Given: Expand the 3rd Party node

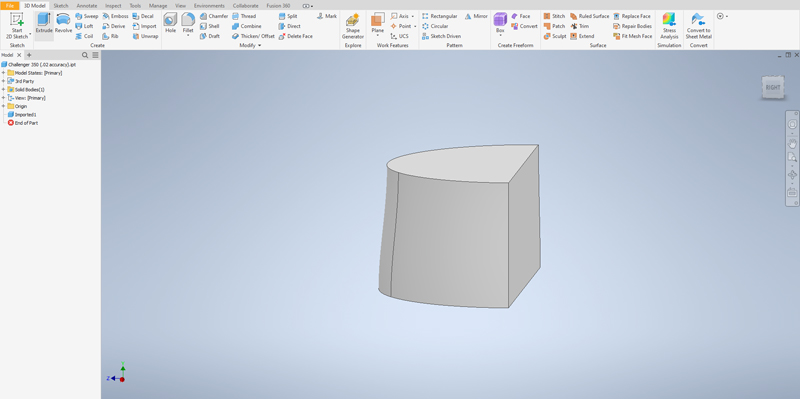Looking at the screenshot, I should tap(4, 81).
